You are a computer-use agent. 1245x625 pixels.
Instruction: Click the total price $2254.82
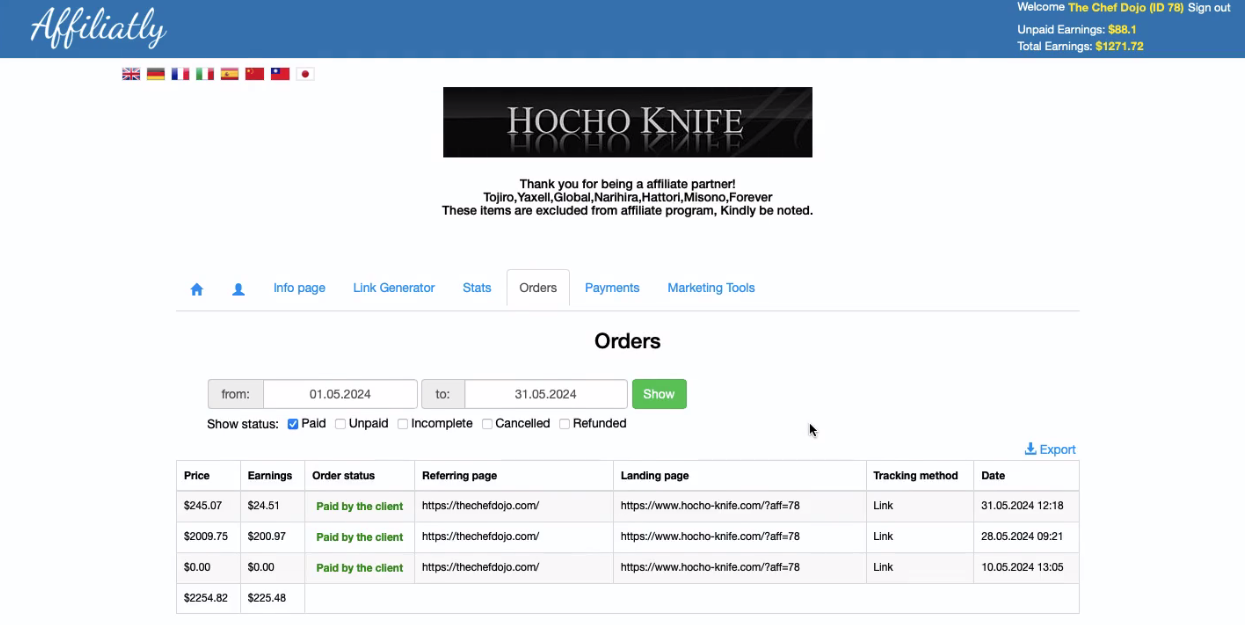click(206, 598)
